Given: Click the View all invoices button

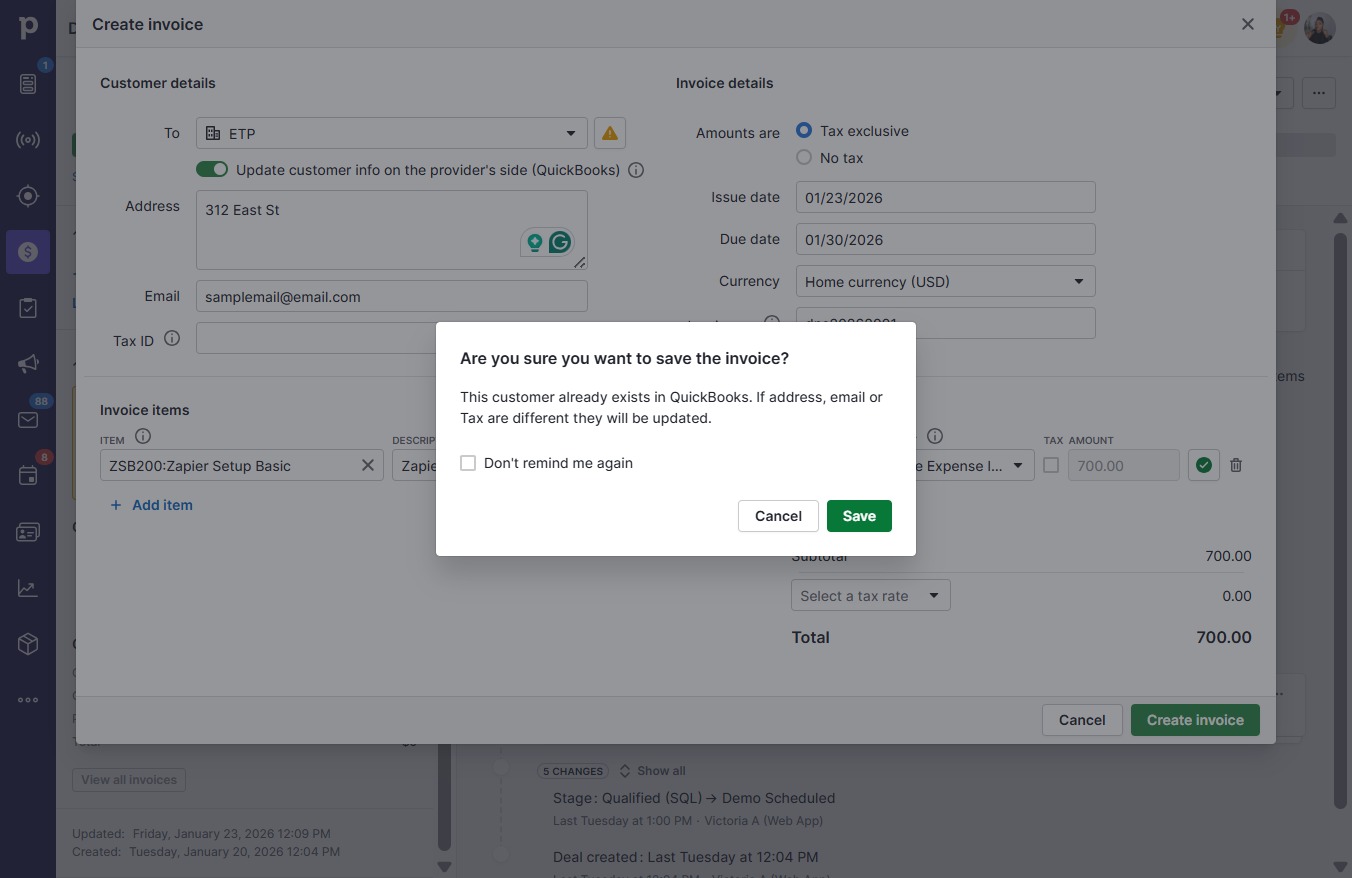Looking at the screenshot, I should 129,780.
